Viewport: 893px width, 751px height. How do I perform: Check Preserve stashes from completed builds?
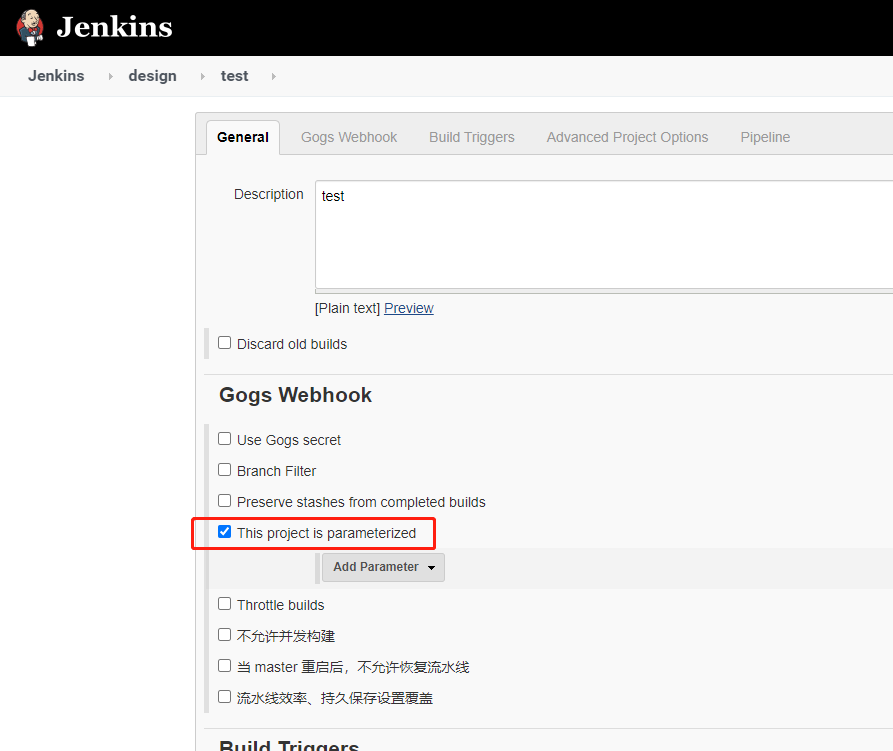pyautogui.click(x=224, y=501)
